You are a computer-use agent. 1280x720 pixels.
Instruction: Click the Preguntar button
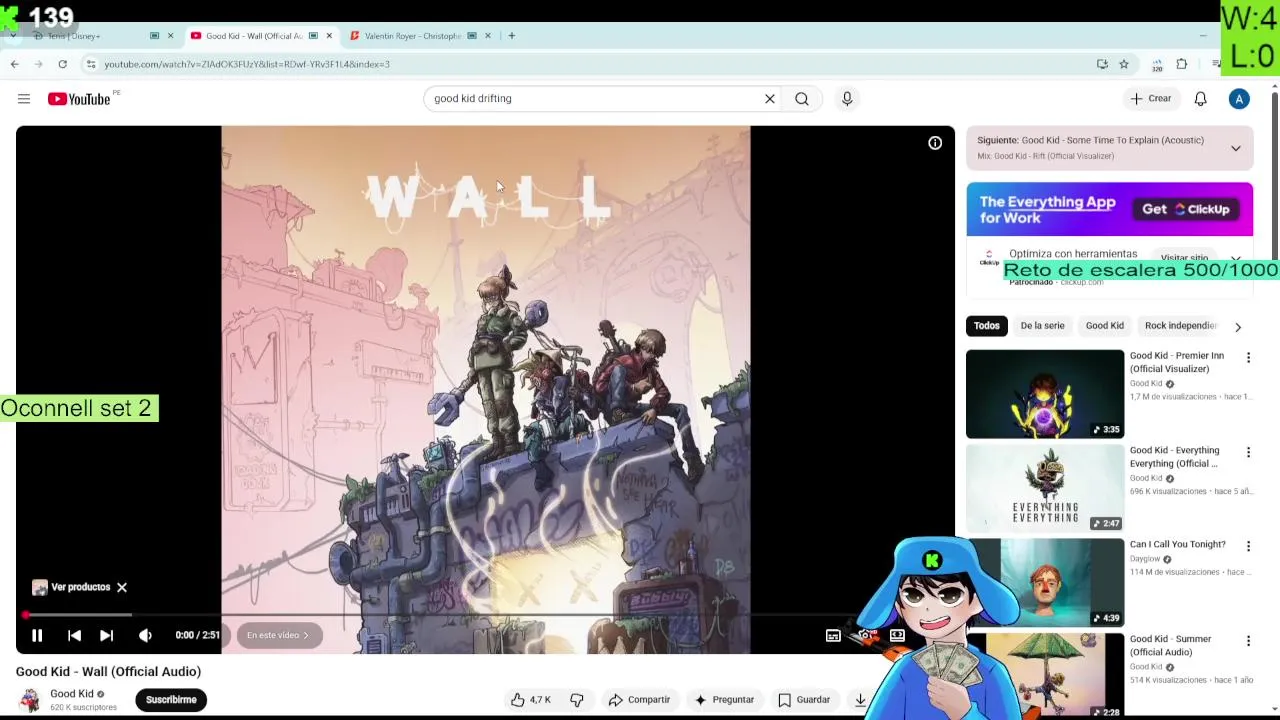click(724, 700)
